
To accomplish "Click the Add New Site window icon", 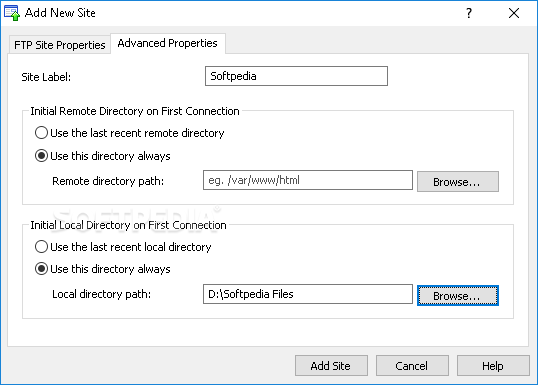I will click(12, 13).
